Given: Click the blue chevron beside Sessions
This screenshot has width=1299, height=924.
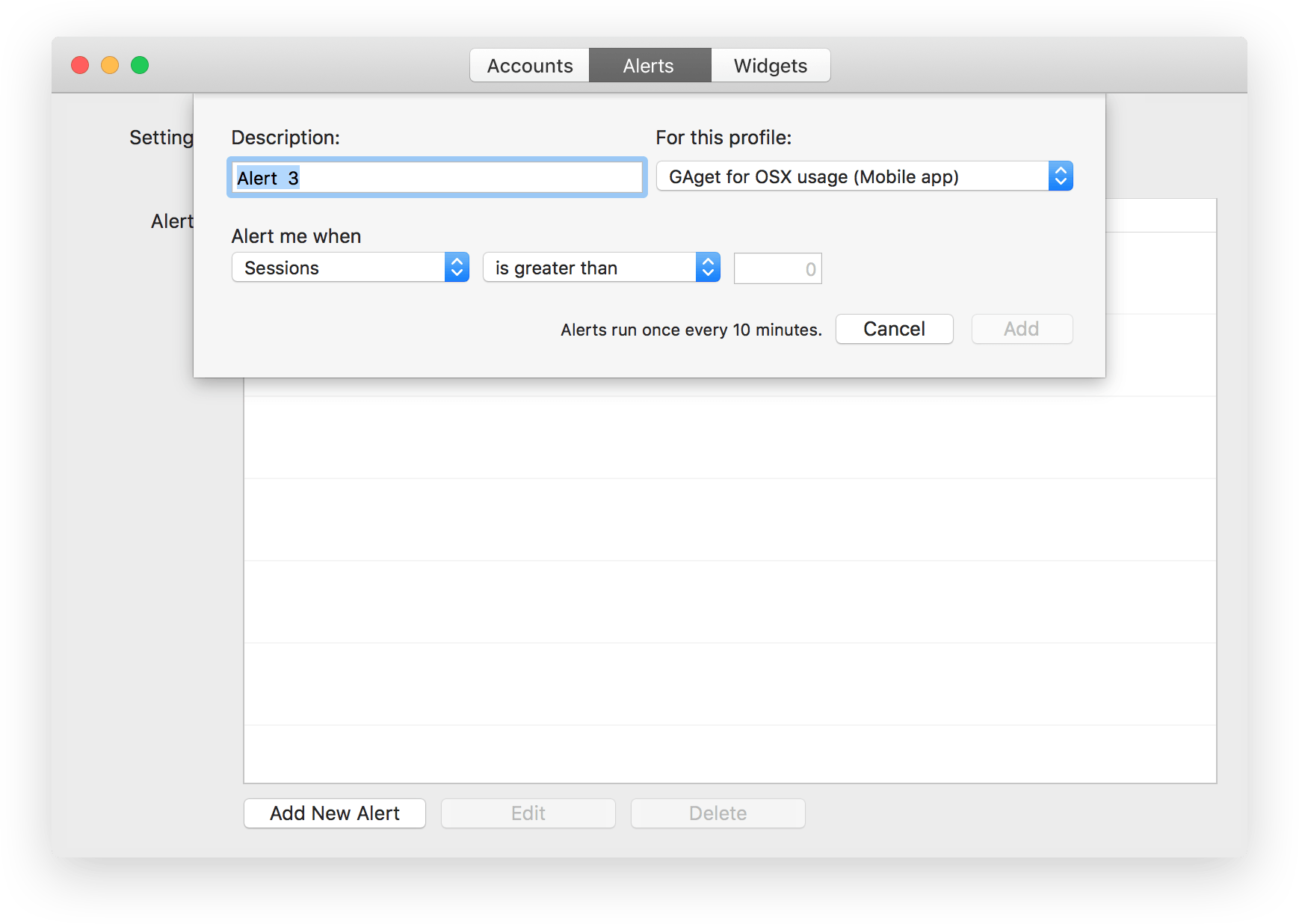Looking at the screenshot, I should pos(457,268).
